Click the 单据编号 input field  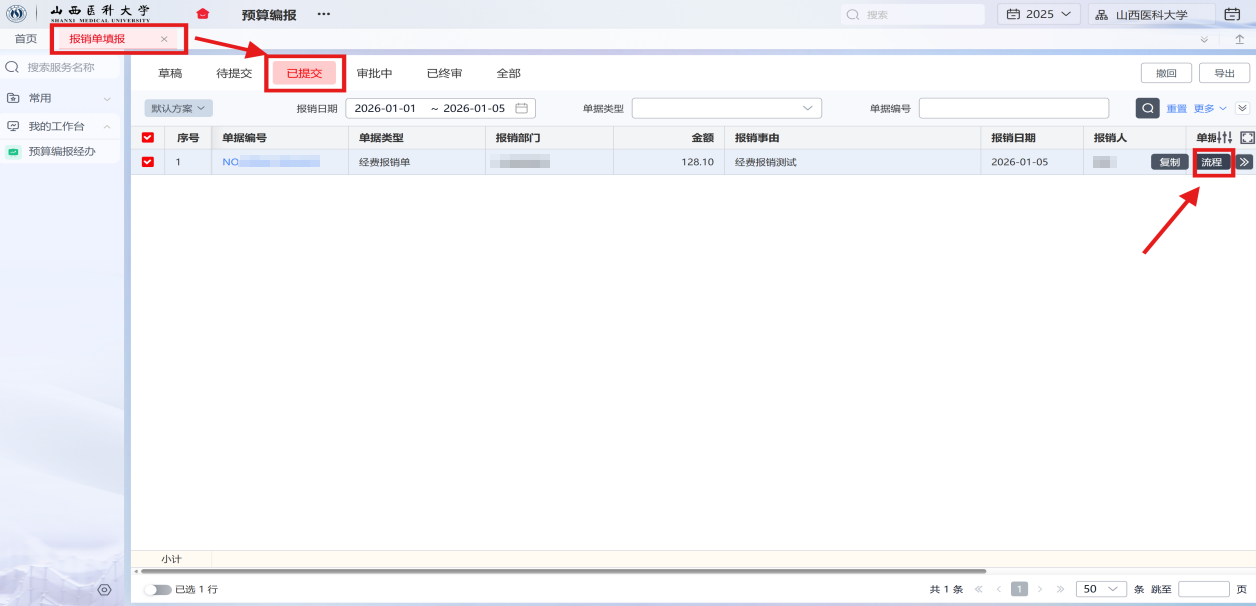pyautogui.click(x=1013, y=108)
